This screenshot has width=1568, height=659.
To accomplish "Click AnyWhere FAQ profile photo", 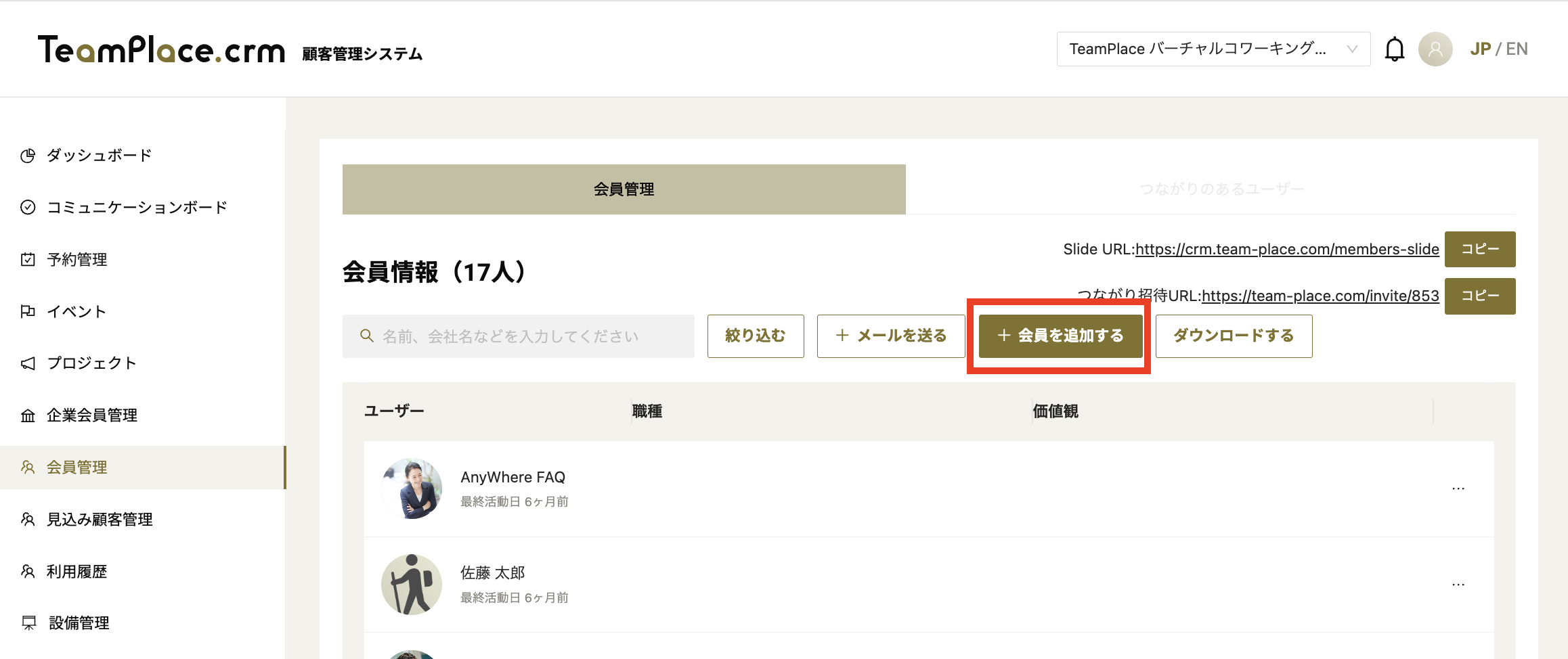I will 412,488.
